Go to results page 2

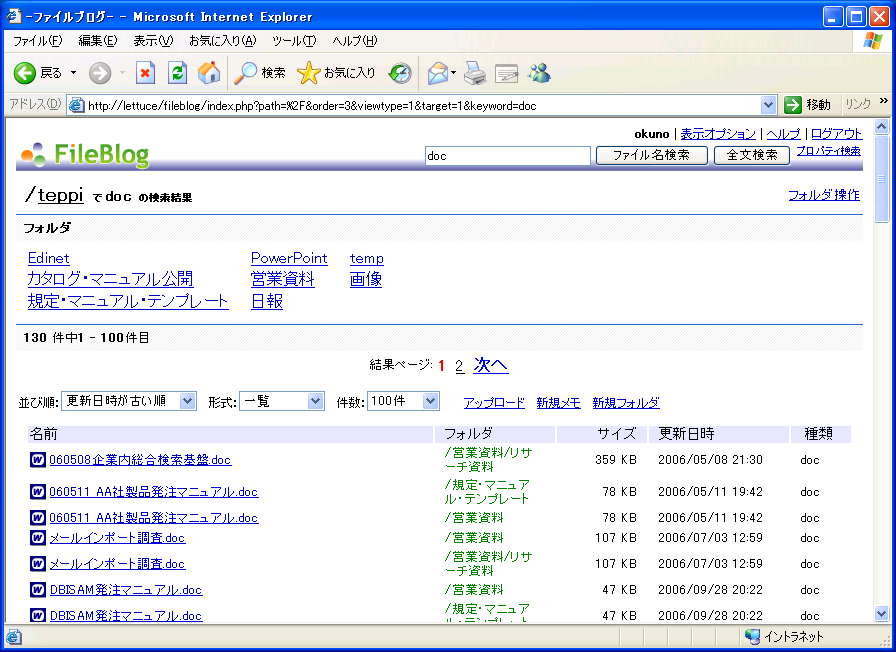point(459,366)
